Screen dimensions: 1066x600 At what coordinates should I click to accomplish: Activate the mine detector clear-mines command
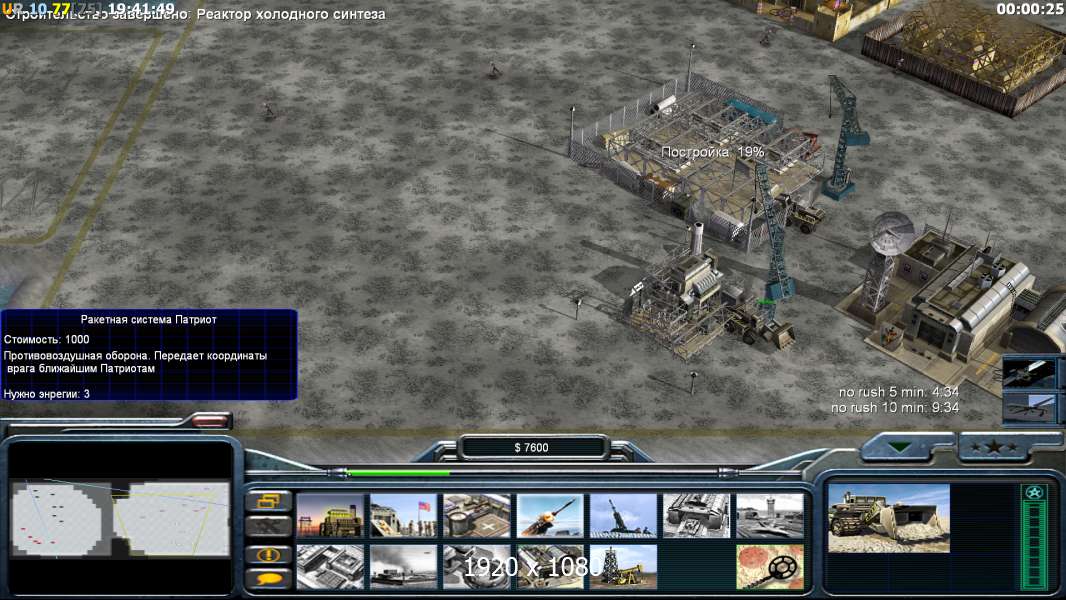pyautogui.click(x=770, y=567)
